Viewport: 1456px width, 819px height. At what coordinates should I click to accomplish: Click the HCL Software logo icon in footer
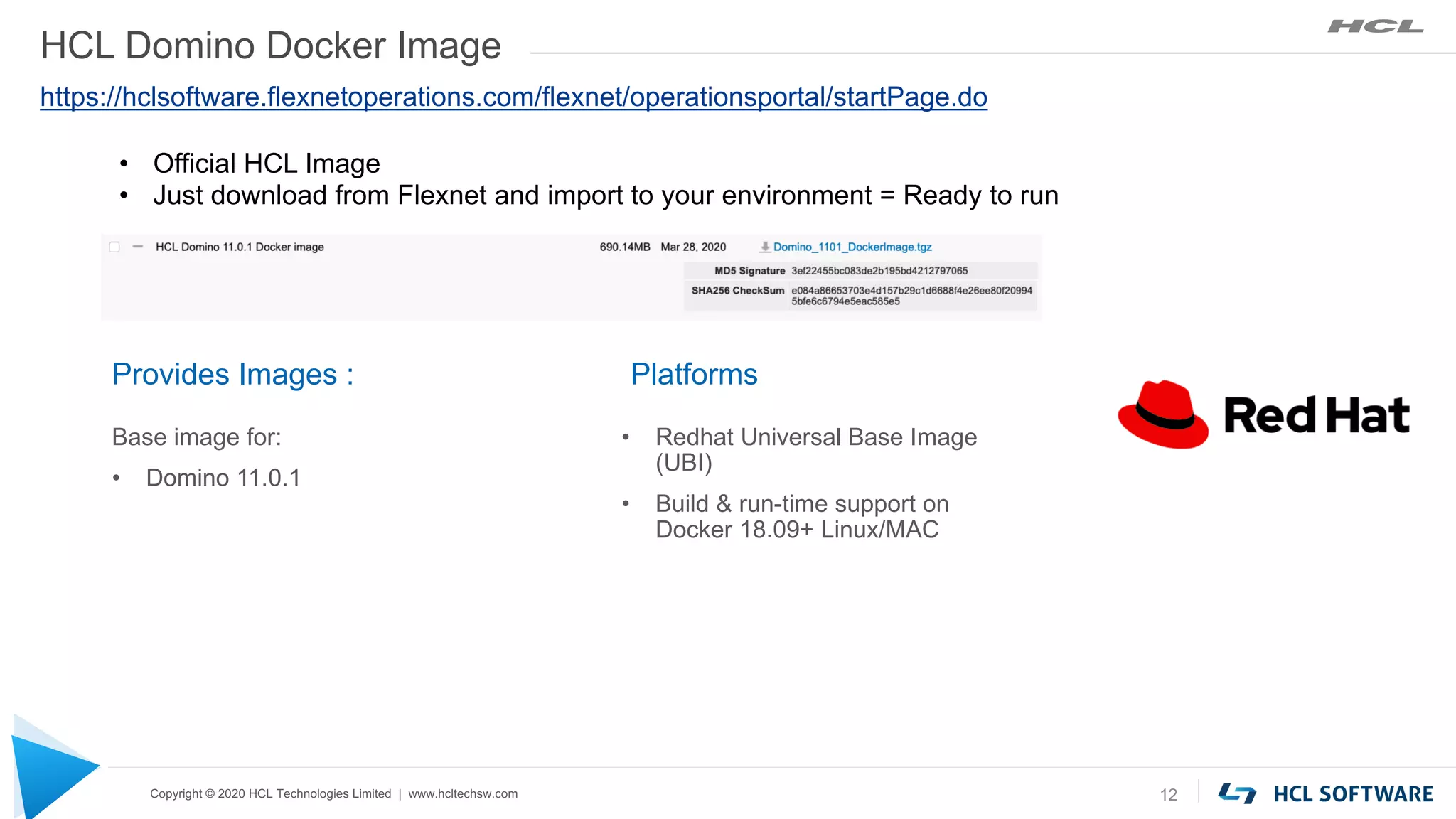1237,793
